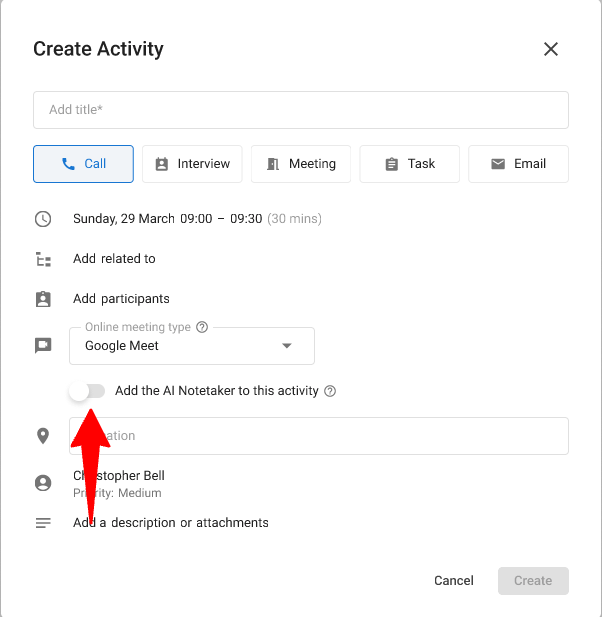The height and width of the screenshot is (617, 602).
Task: Click Add related to
Action: (114, 259)
